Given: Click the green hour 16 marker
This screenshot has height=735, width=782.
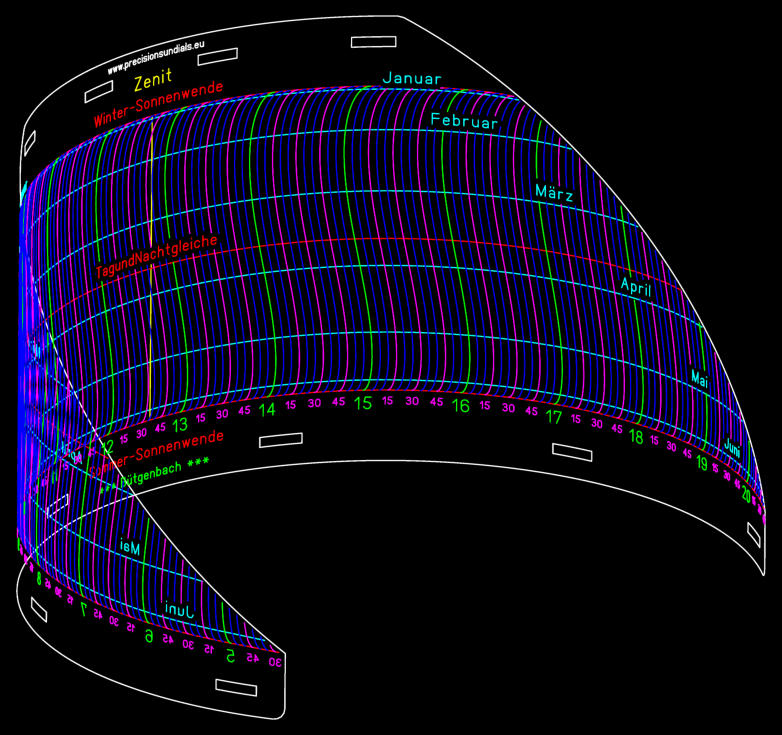Looking at the screenshot, I should pos(460,406).
